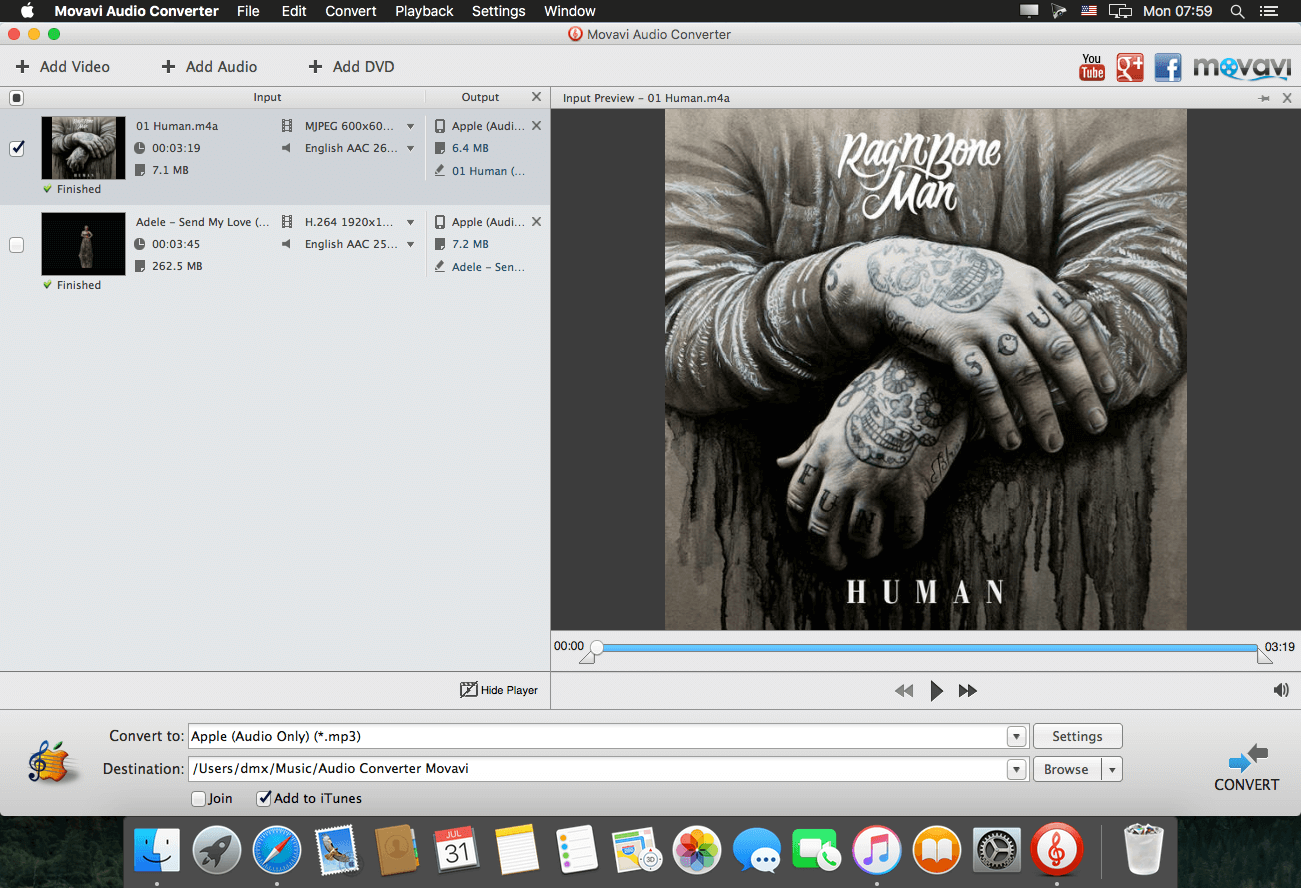Open the Convert menu in the menu bar

pyautogui.click(x=350, y=11)
